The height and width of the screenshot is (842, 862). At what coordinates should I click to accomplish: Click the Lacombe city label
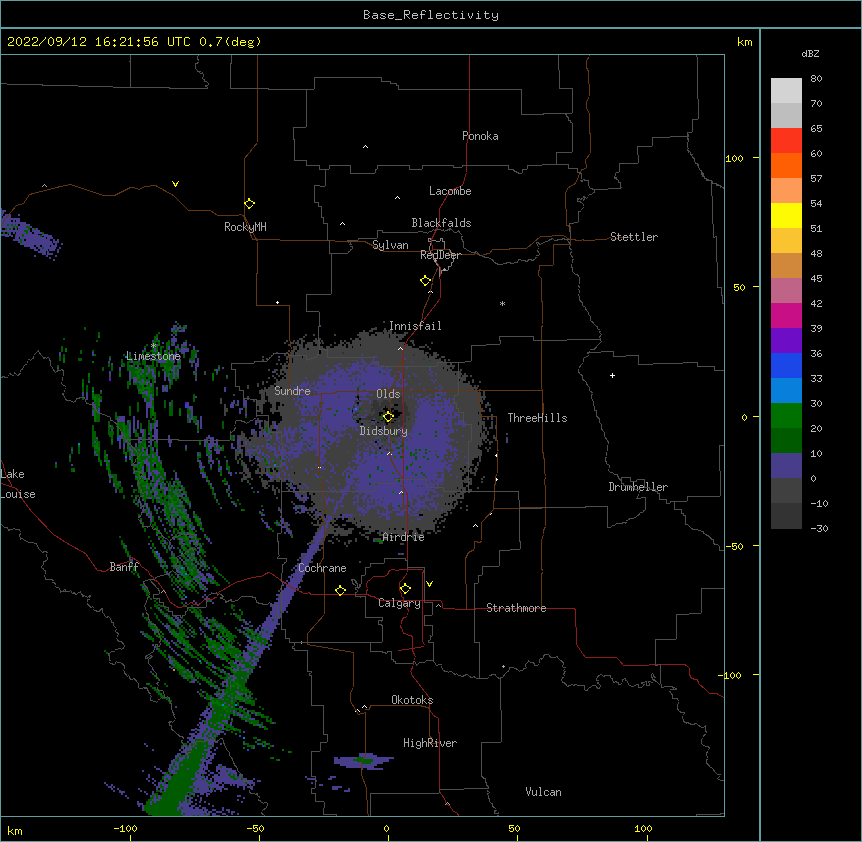[450, 191]
